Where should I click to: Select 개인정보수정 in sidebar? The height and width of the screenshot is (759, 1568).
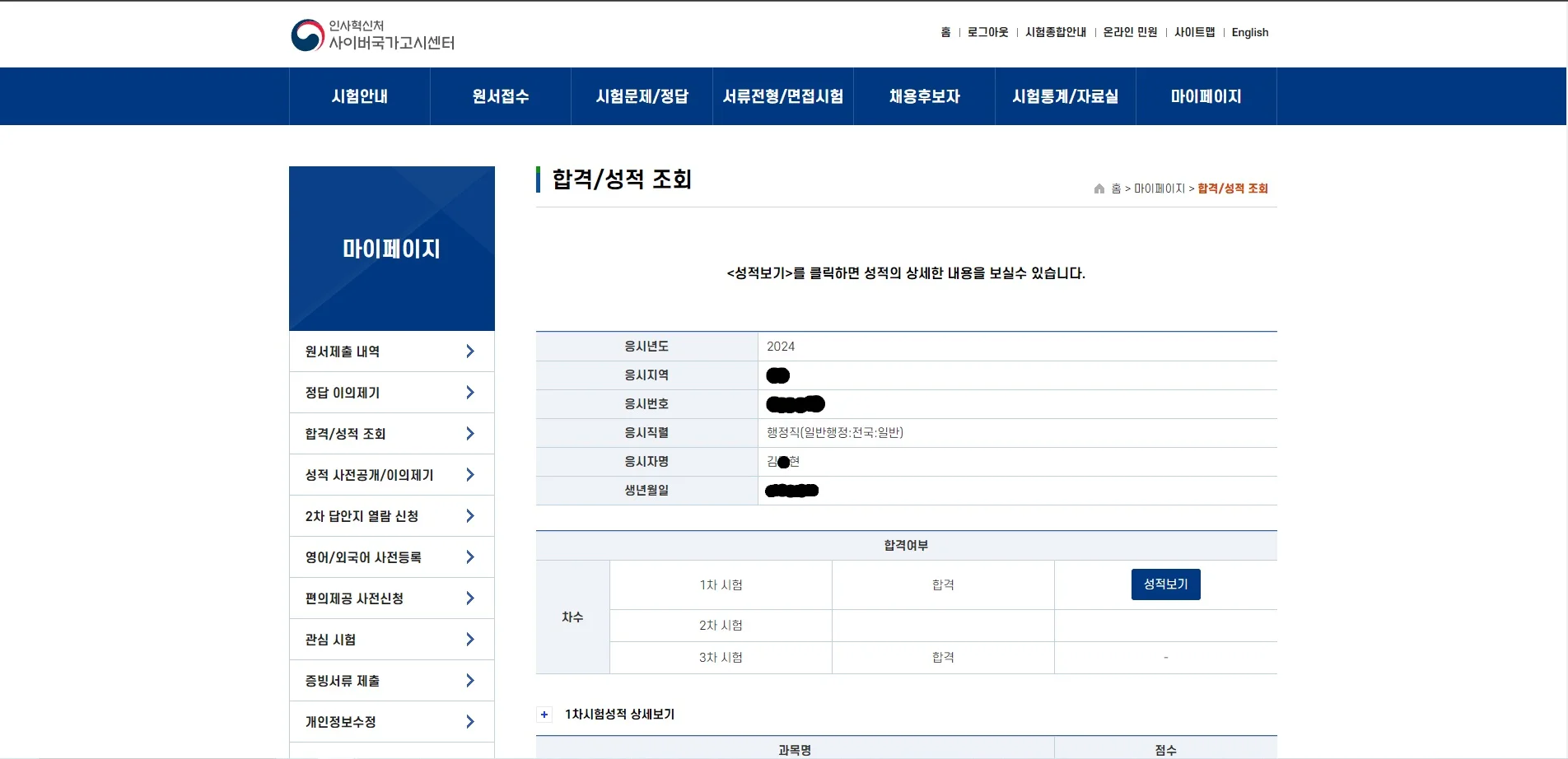(392, 722)
